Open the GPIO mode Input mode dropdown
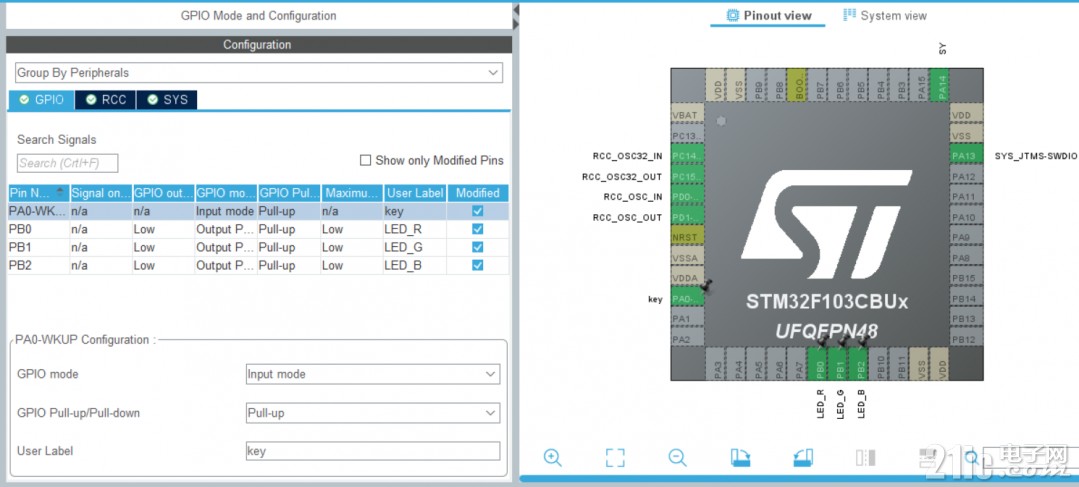Image resolution: width=1079 pixels, height=487 pixels. click(373, 374)
